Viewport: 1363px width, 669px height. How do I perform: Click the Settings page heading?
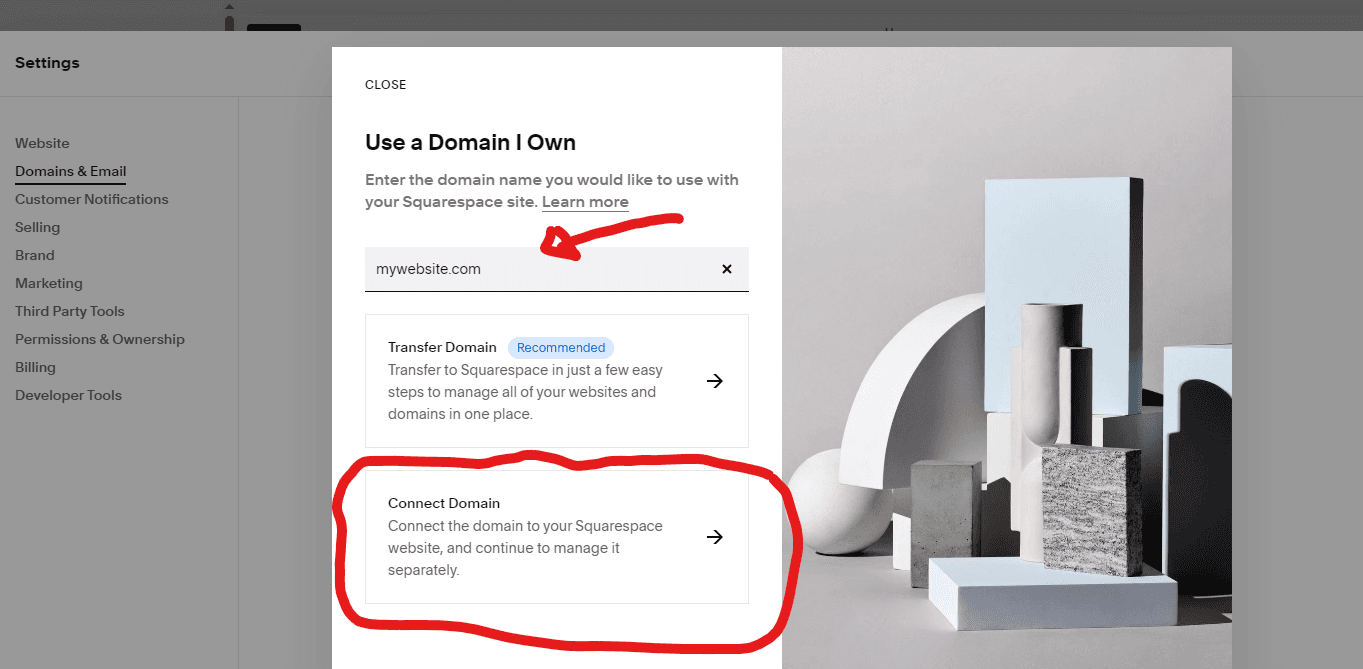pyautogui.click(x=47, y=62)
